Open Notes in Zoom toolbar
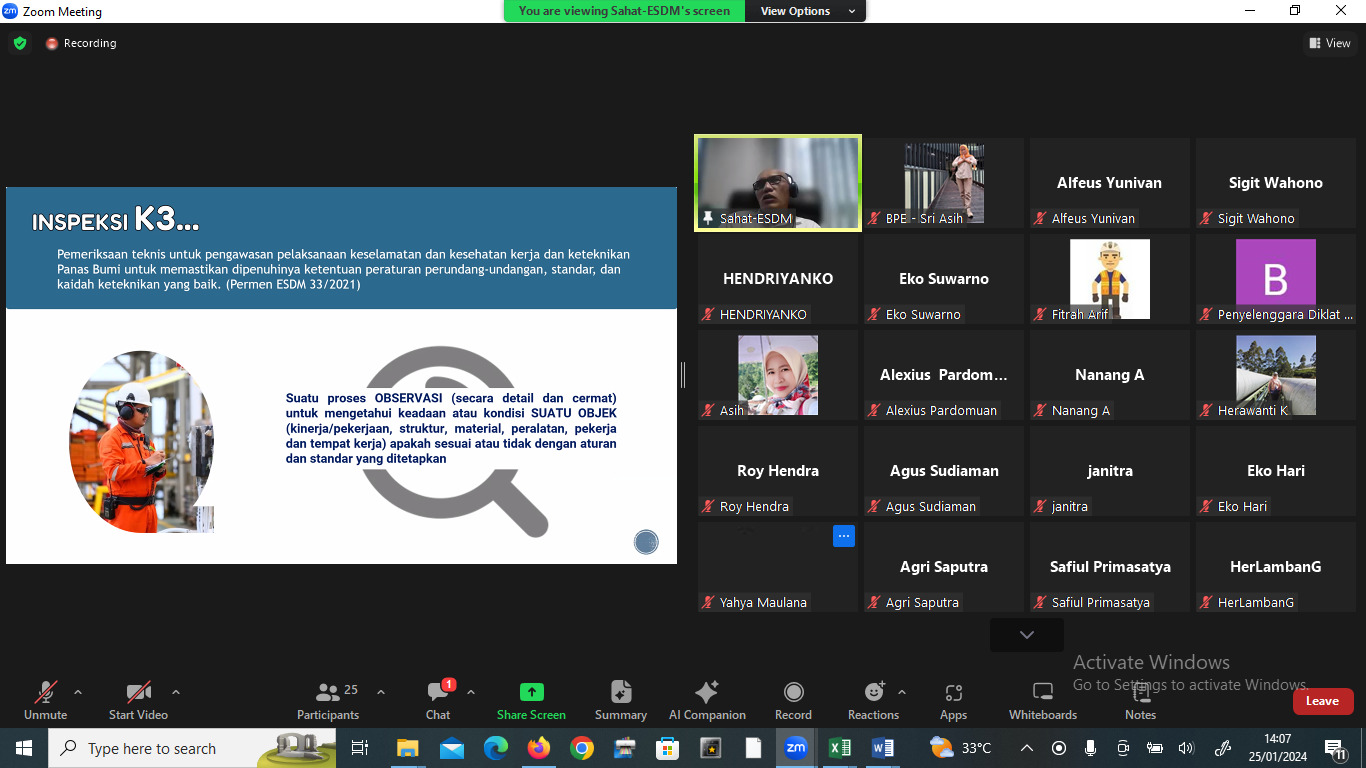 [1140, 700]
